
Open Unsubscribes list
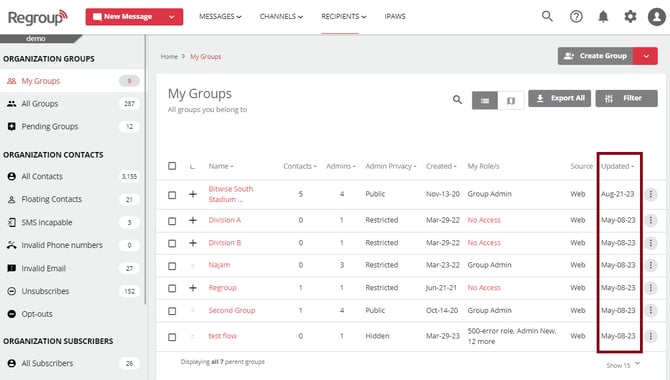(72, 291)
